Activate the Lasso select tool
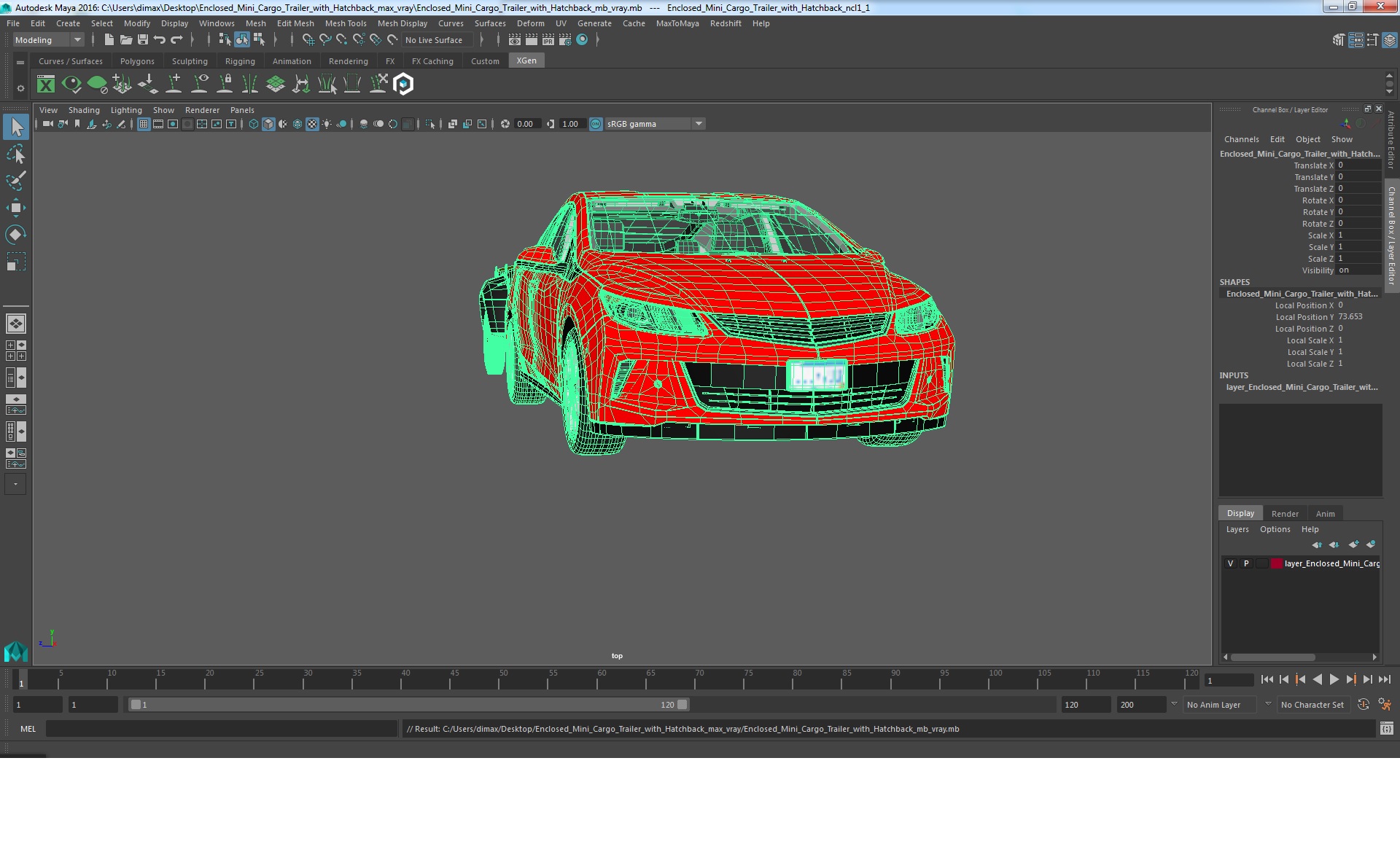 pos(16,154)
